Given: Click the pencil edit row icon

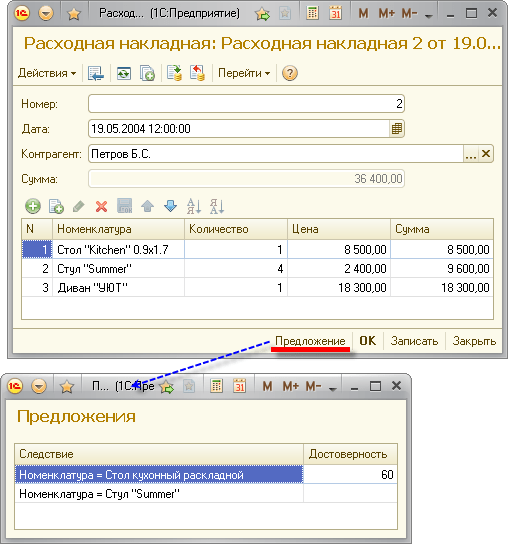Looking at the screenshot, I should tap(78, 206).
